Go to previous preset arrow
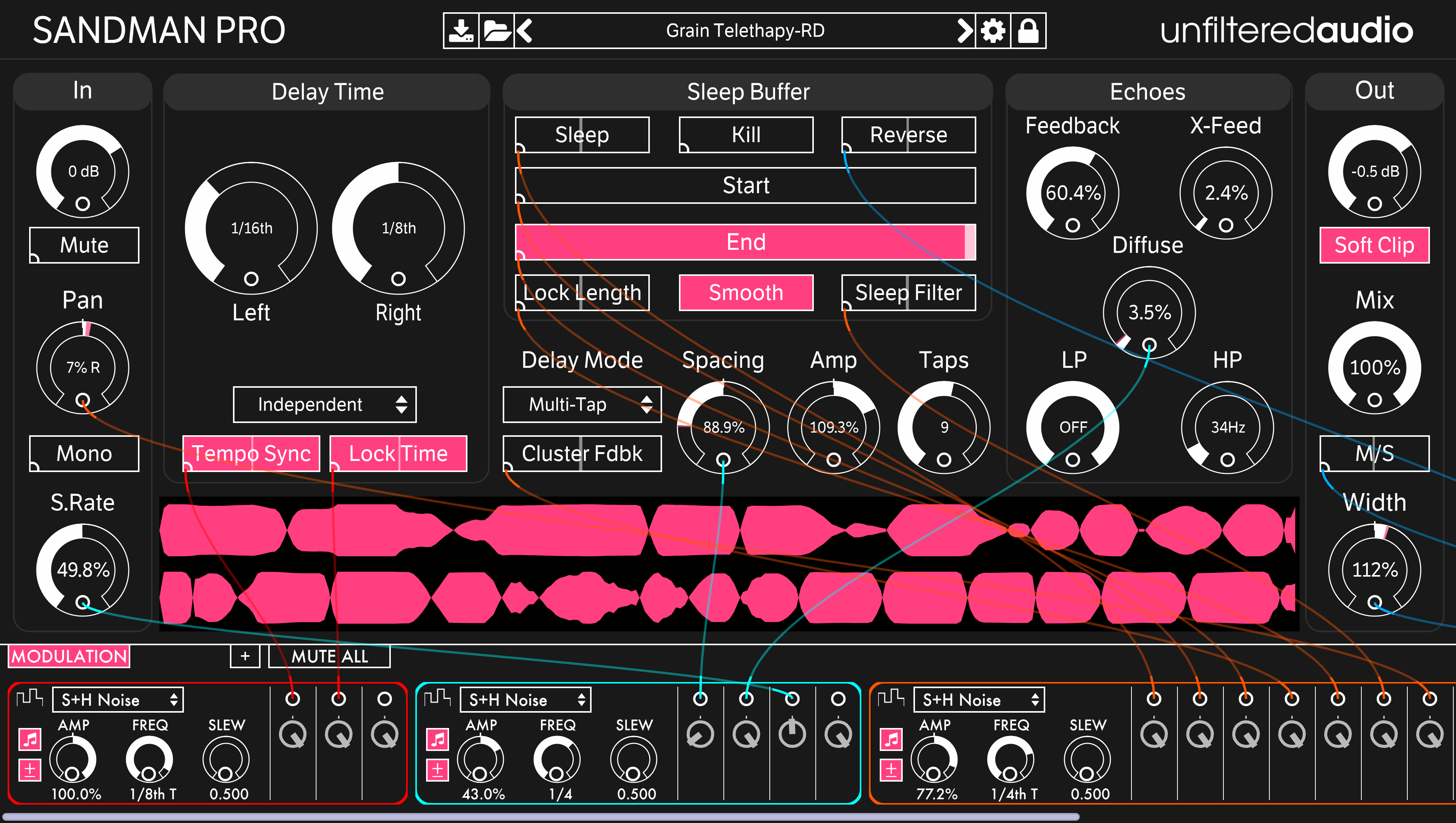 (x=525, y=31)
